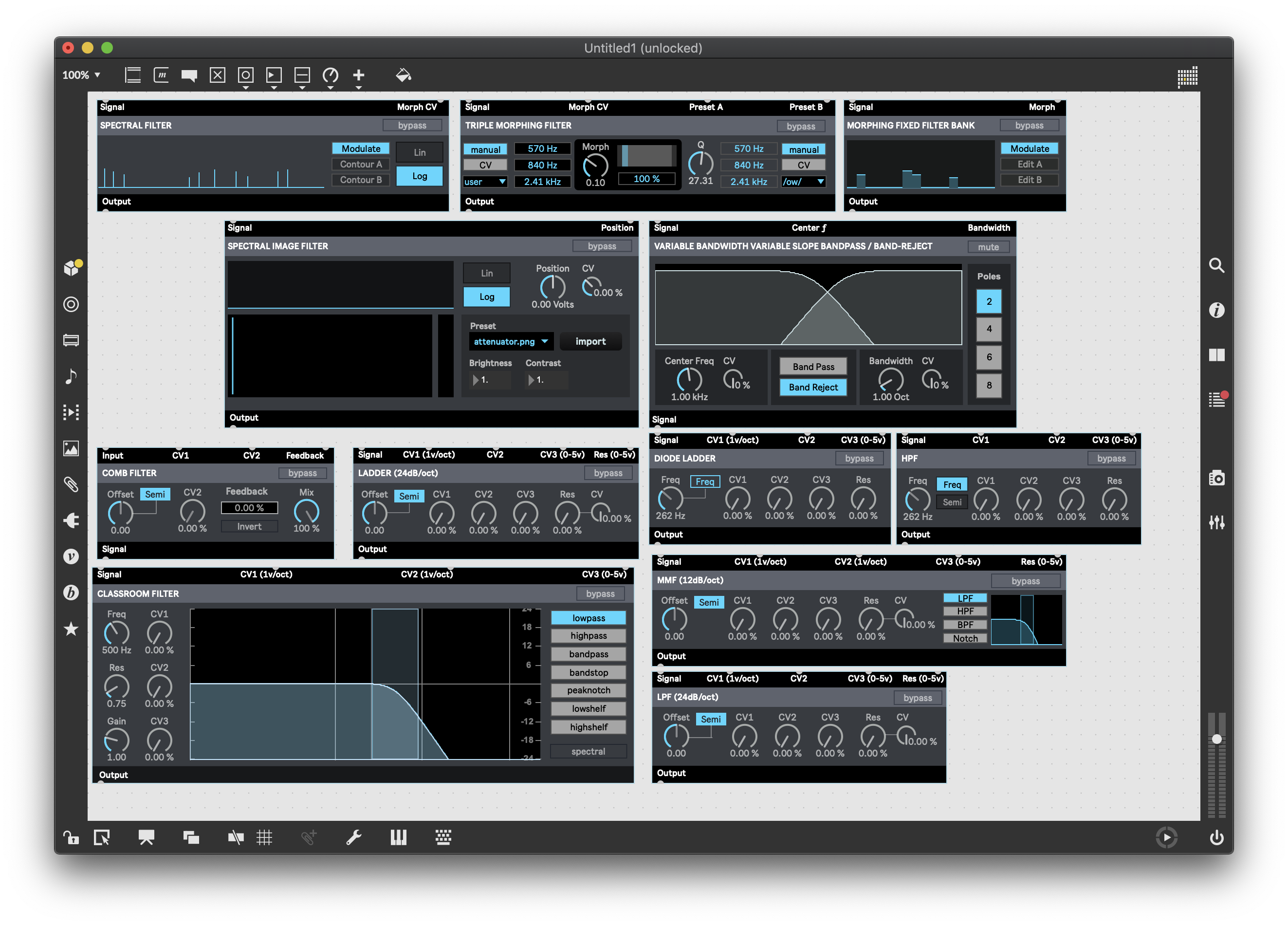
Task: Open the parameters mixer-sliders icon in right sidebar
Action: [1216, 522]
